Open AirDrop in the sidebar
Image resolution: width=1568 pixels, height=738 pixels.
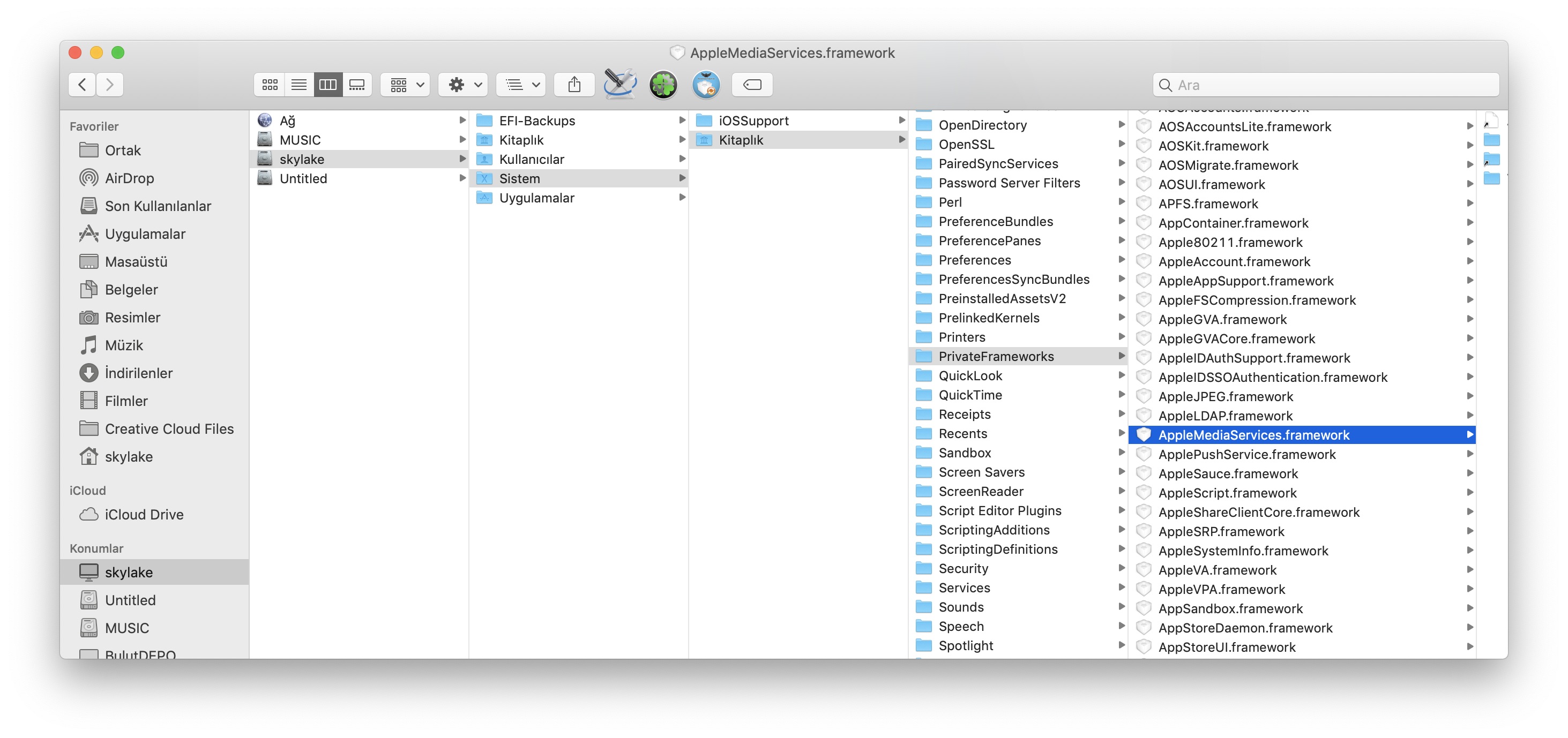click(129, 178)
